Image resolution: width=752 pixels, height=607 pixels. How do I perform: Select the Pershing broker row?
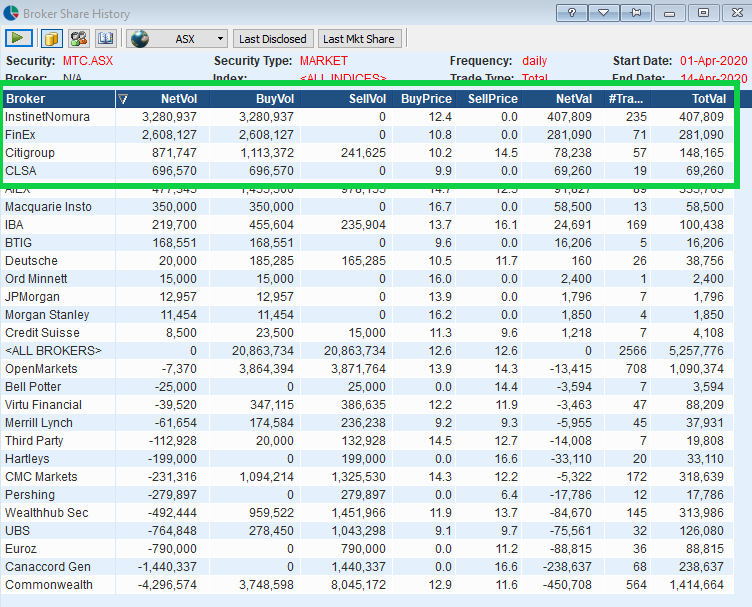coord(368,495)
